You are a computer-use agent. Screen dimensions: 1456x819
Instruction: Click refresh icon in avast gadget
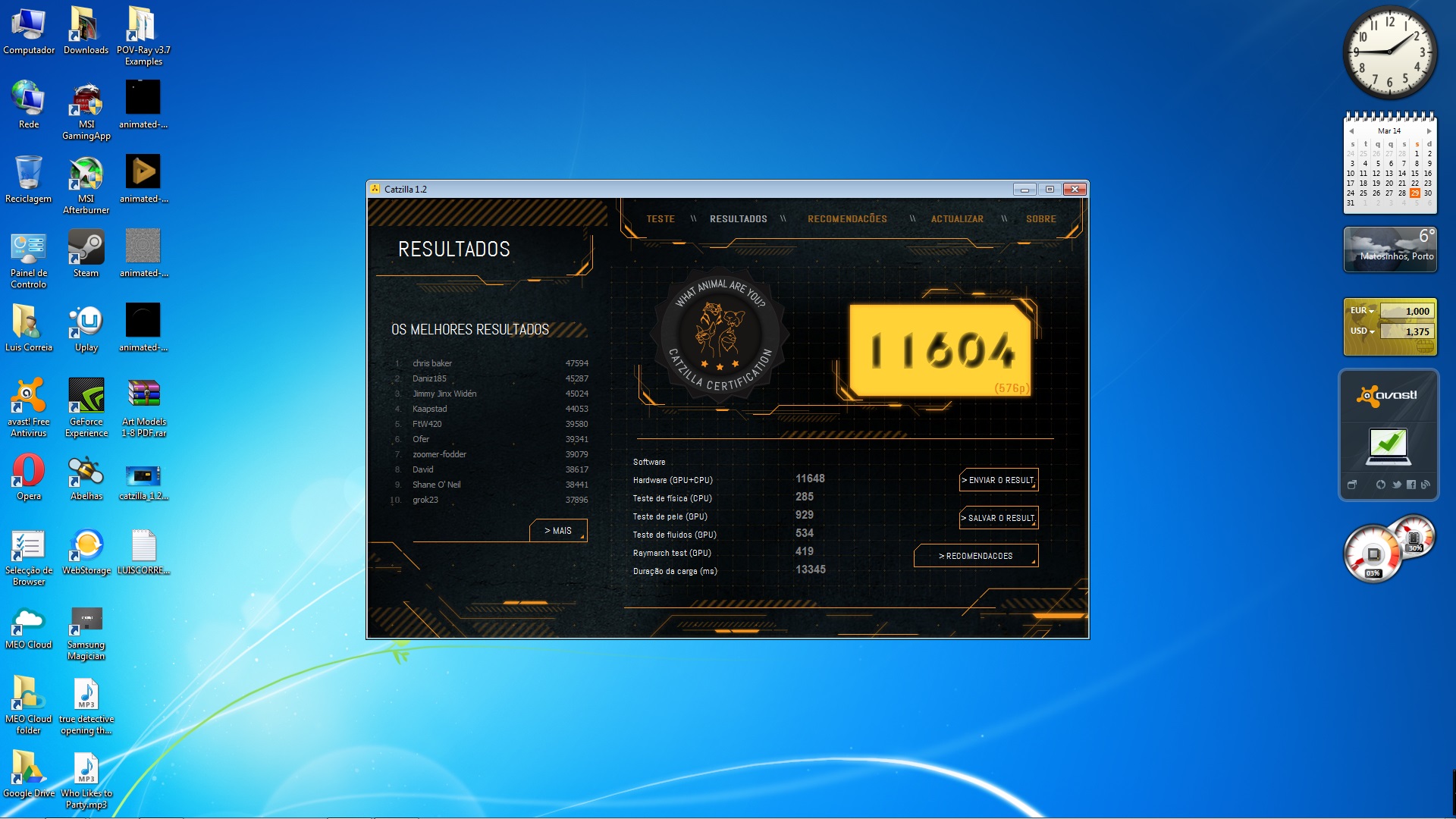pyautogui.click(x=1380, y=485)
